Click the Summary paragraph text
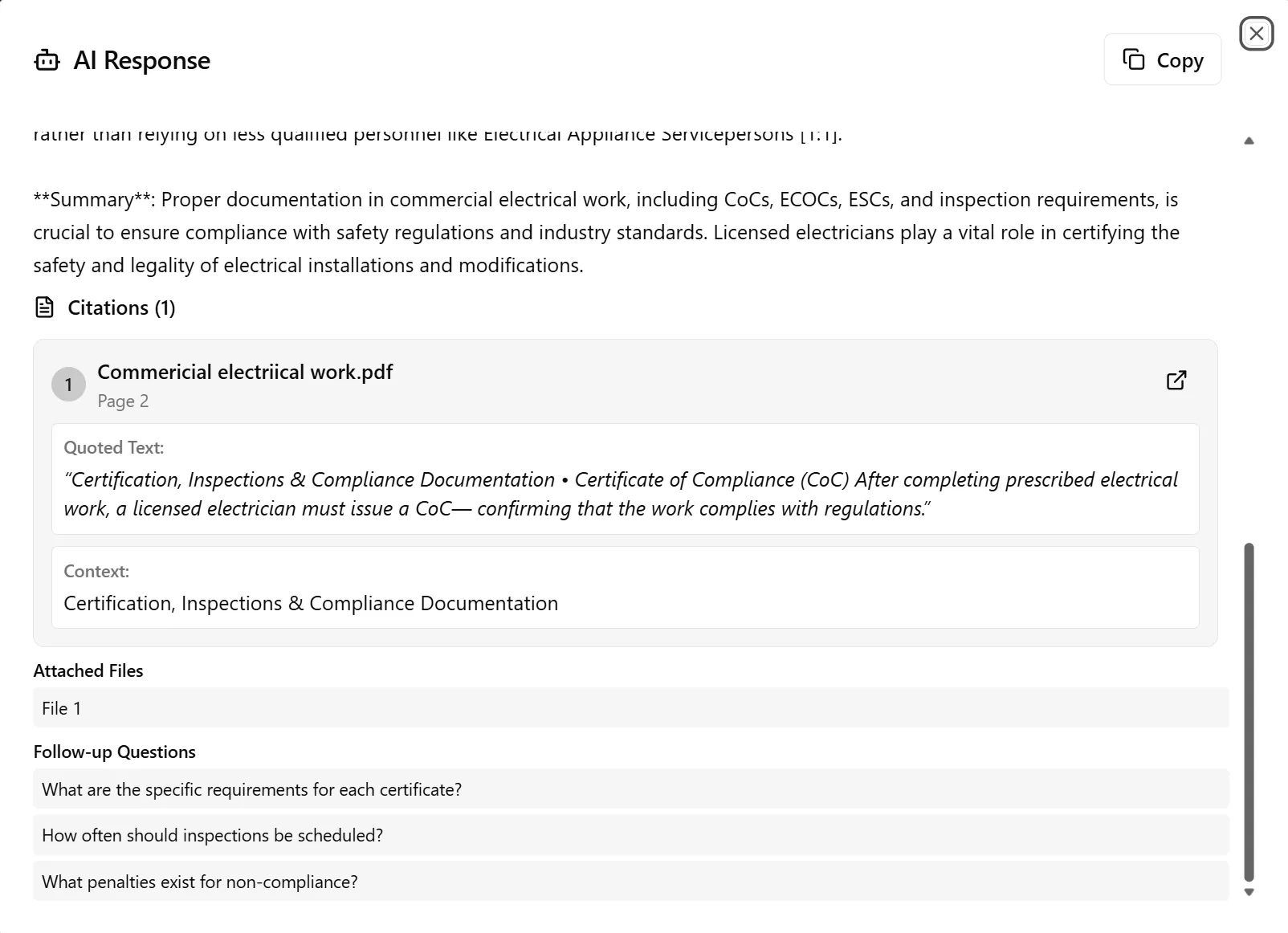 [x=606, y=232]
